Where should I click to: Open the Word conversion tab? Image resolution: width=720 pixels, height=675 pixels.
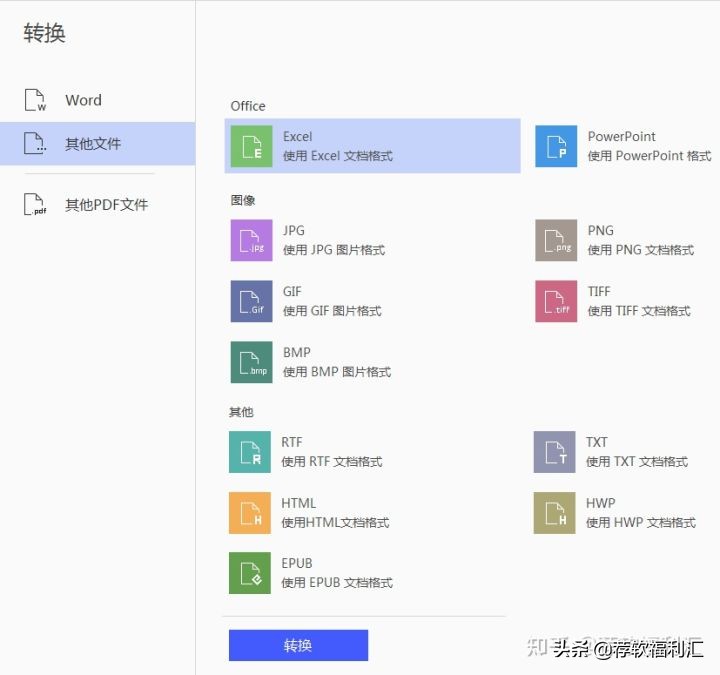[97, 100]
